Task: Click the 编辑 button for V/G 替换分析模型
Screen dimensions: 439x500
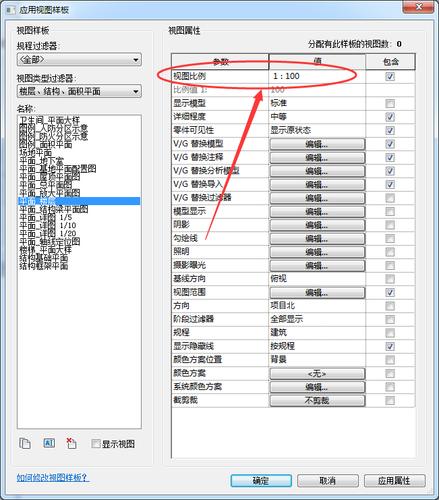Action: (317, 171)
